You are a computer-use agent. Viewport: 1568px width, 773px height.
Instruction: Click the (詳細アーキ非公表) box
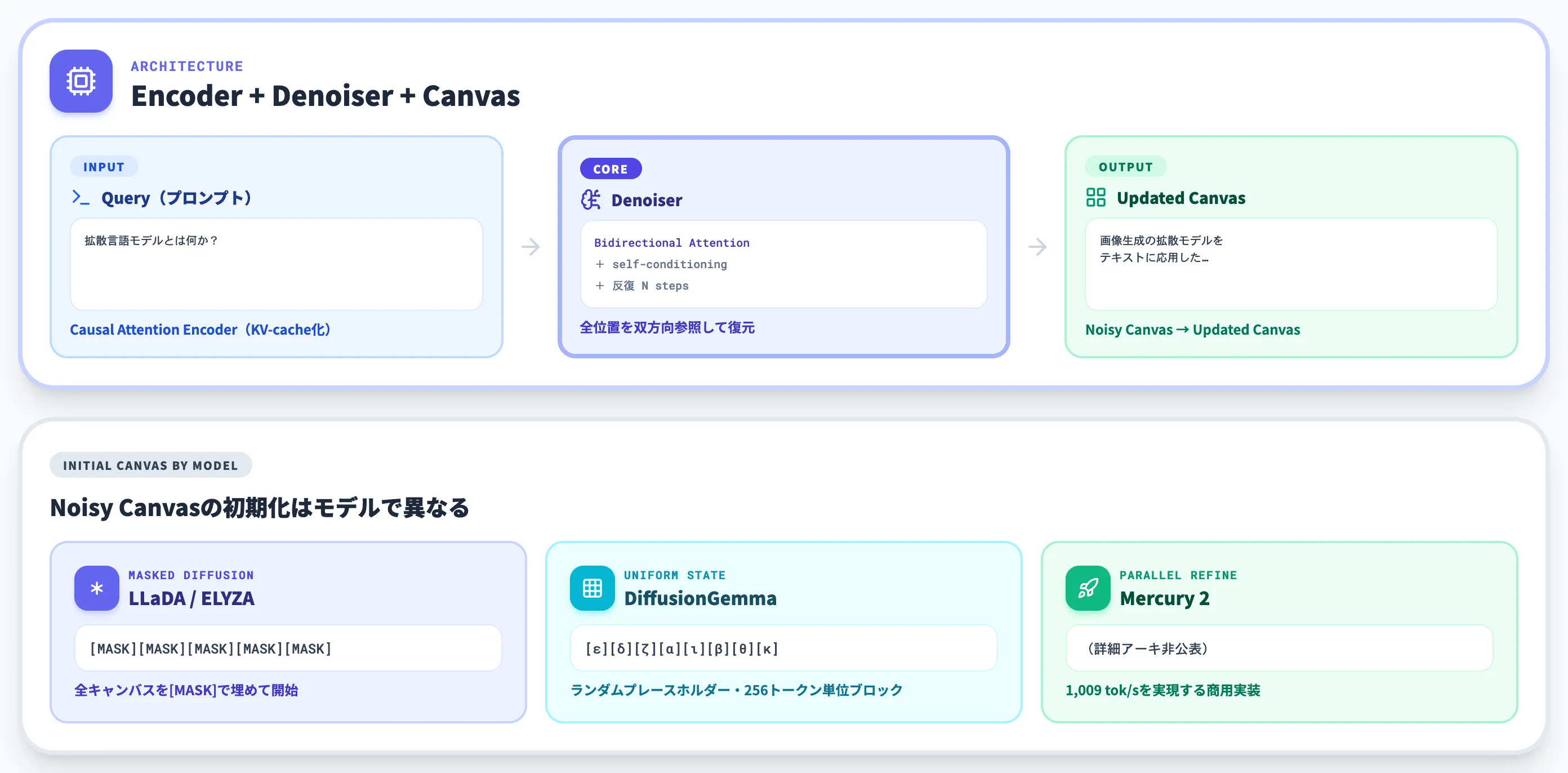[1279, 648]
